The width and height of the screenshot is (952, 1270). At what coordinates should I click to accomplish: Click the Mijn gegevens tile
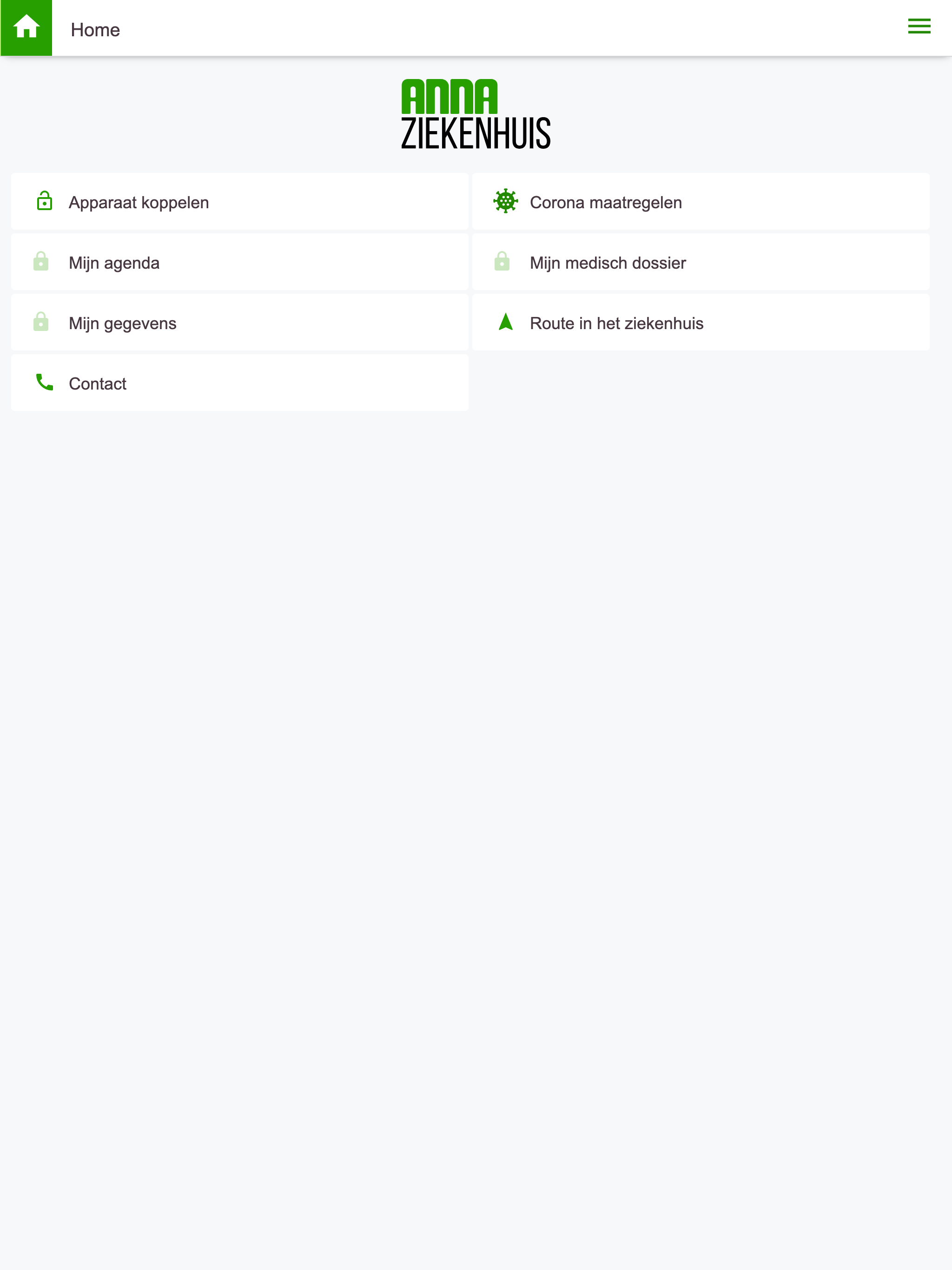[239, 322]
